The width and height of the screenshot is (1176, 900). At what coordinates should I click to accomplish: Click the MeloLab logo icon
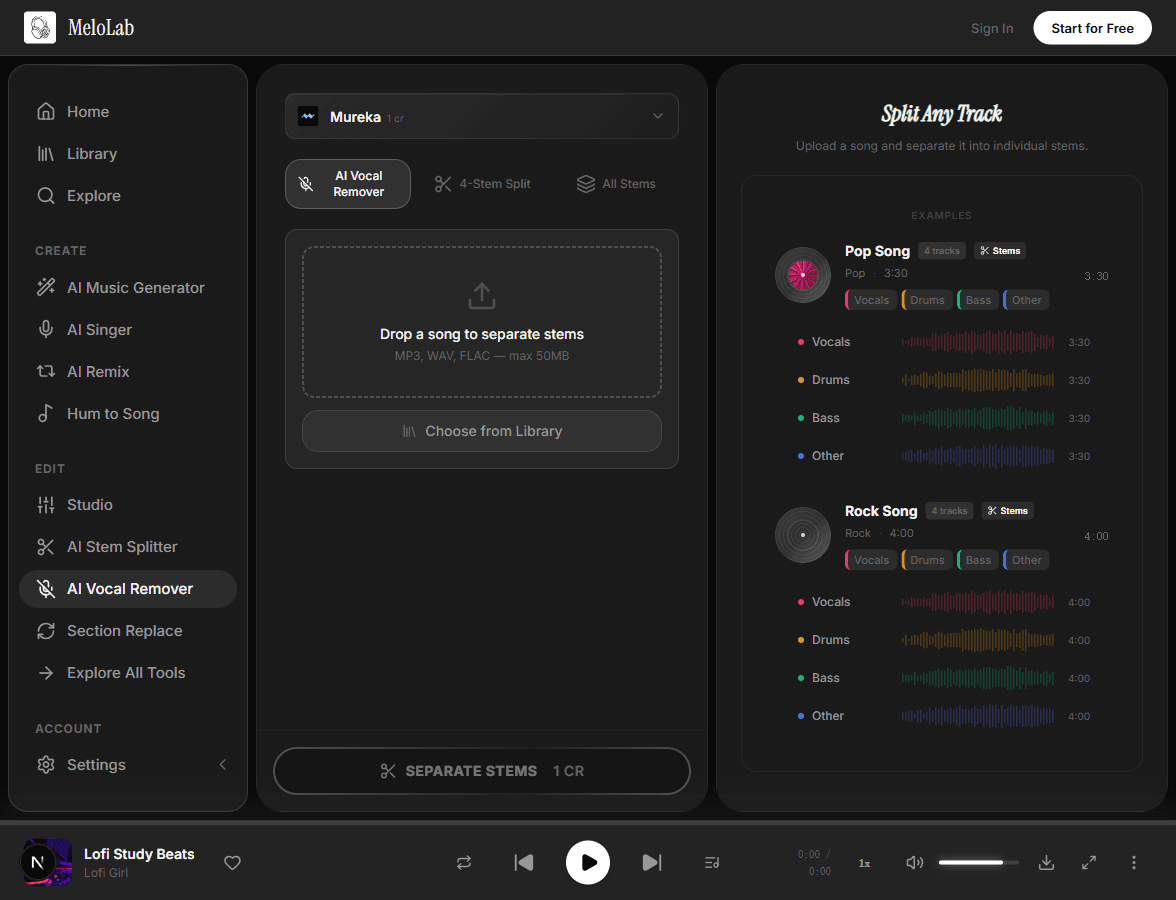(40, 28)
